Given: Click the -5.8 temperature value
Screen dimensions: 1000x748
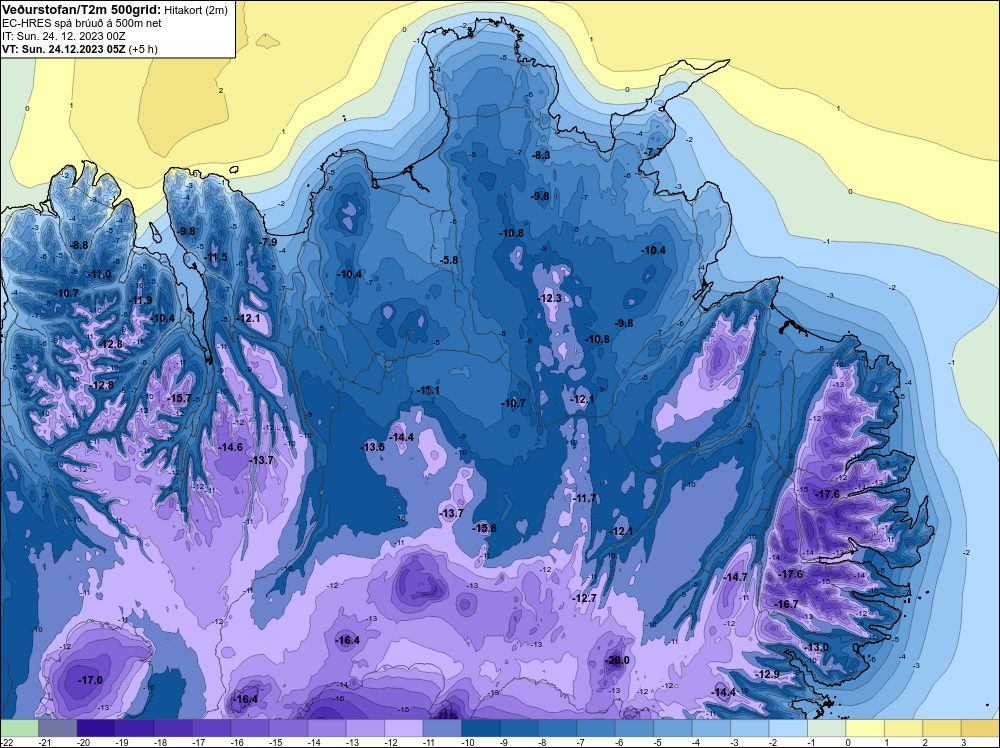Looking at the screenshot, I should (x=449, y=260).
